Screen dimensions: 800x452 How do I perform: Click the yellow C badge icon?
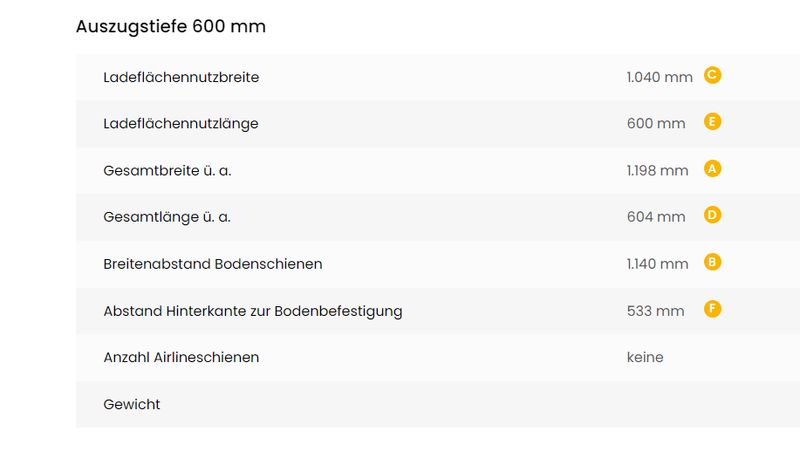pos(712,75)
